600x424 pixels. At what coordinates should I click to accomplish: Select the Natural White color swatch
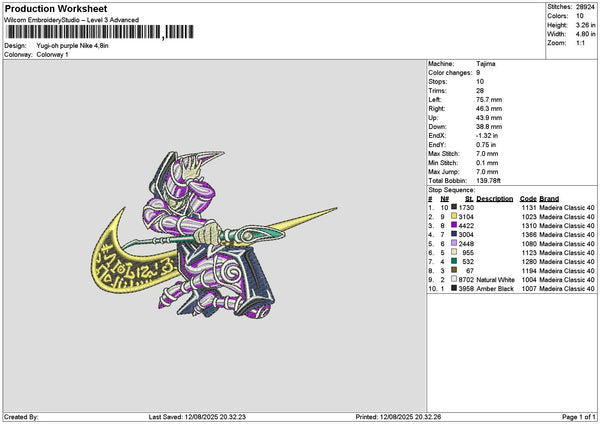pyautogui.click(x=454, y=279)
